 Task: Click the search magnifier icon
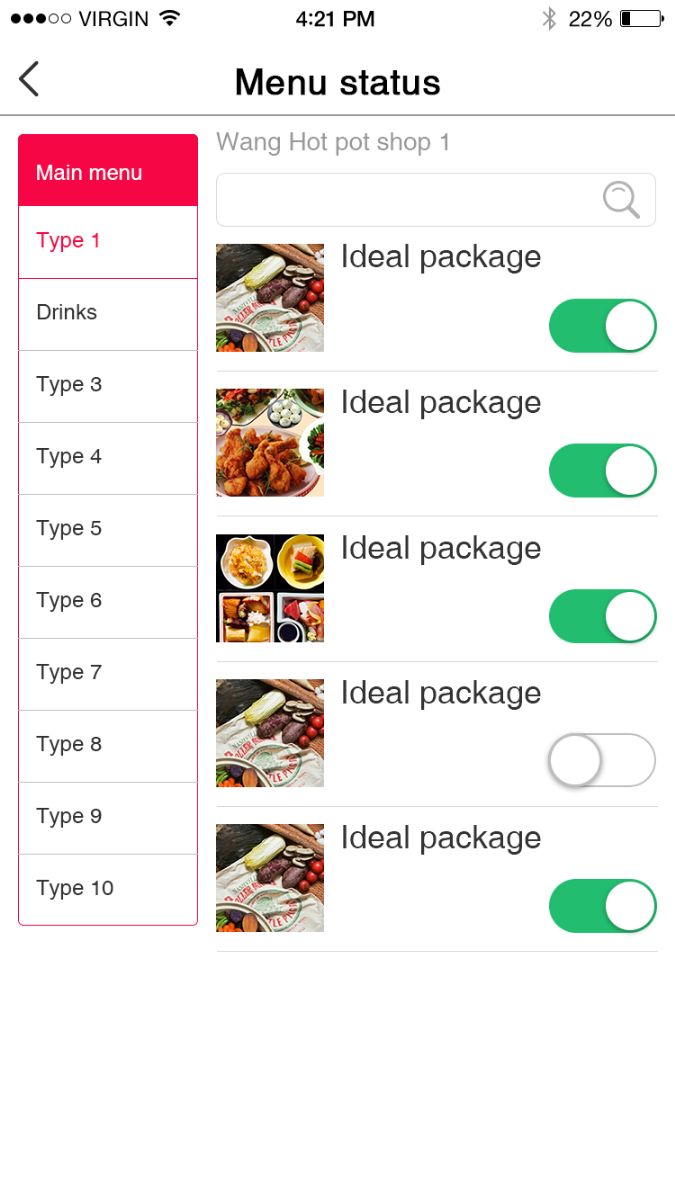click(x=621, y=199)
